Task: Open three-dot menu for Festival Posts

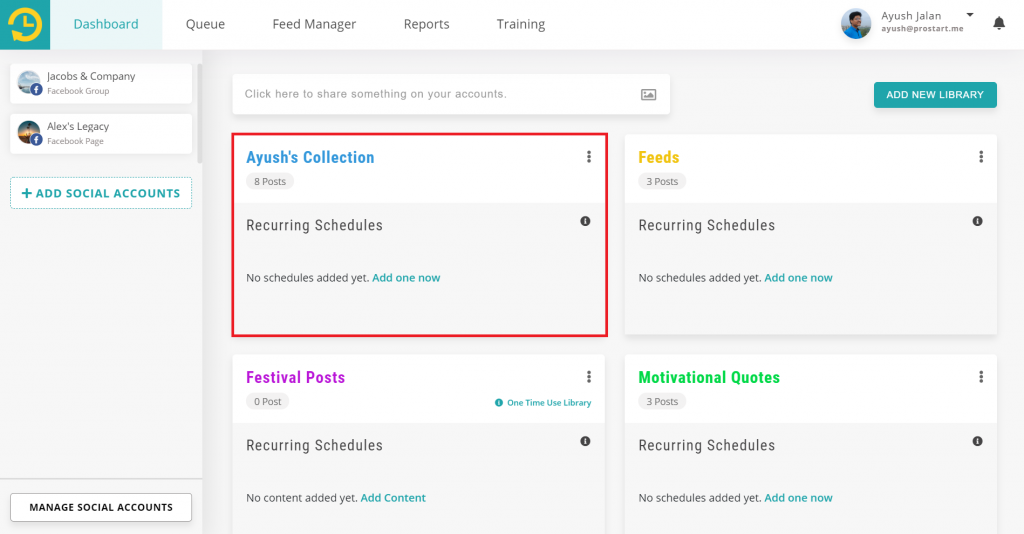Action: 588,377
